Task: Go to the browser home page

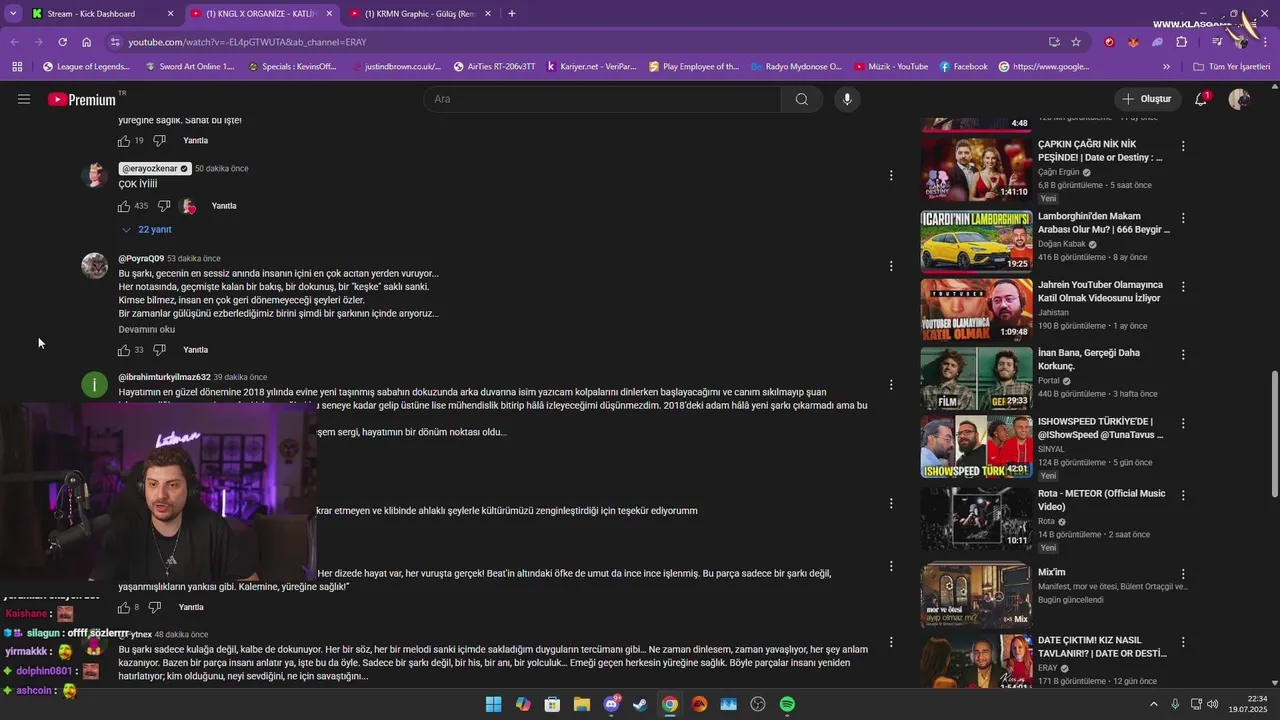Action: (x=87, y=42)
